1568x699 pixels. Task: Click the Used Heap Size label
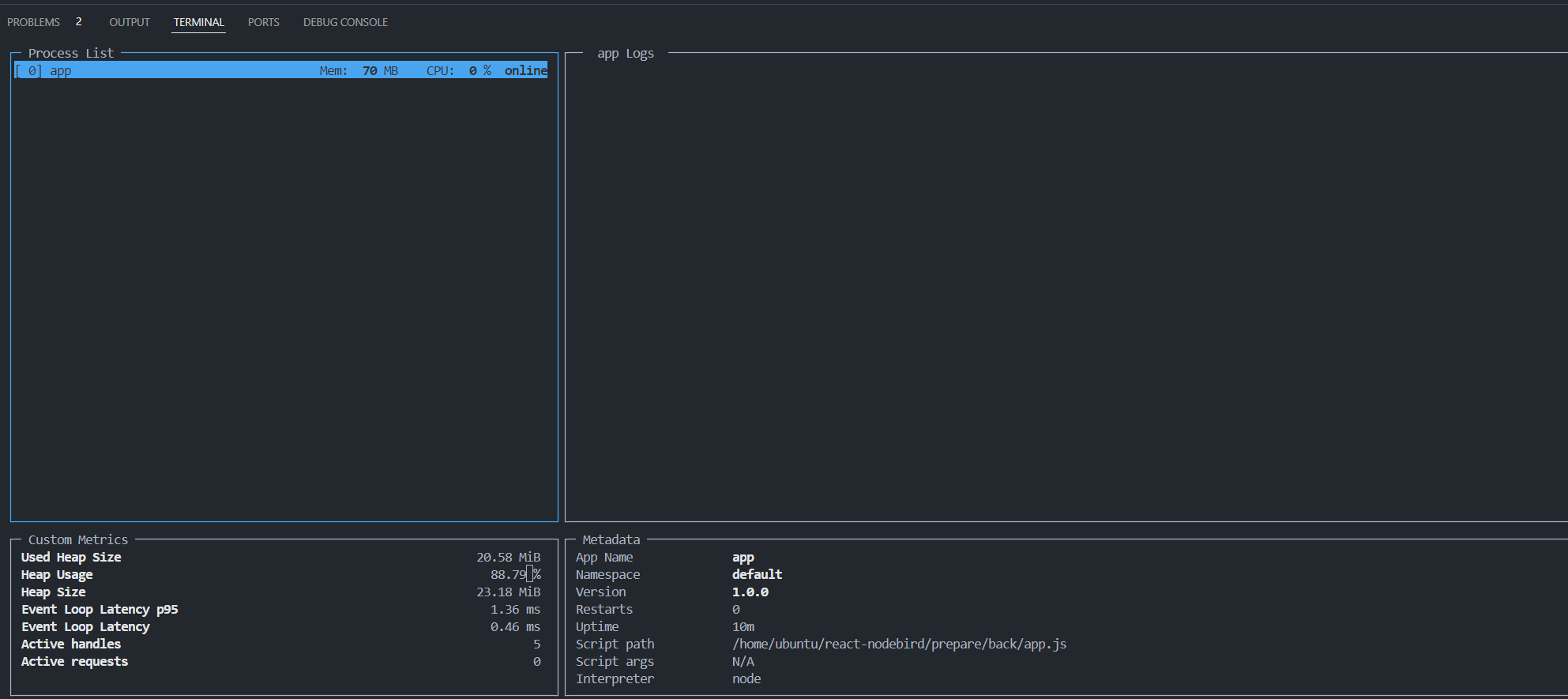71,557
